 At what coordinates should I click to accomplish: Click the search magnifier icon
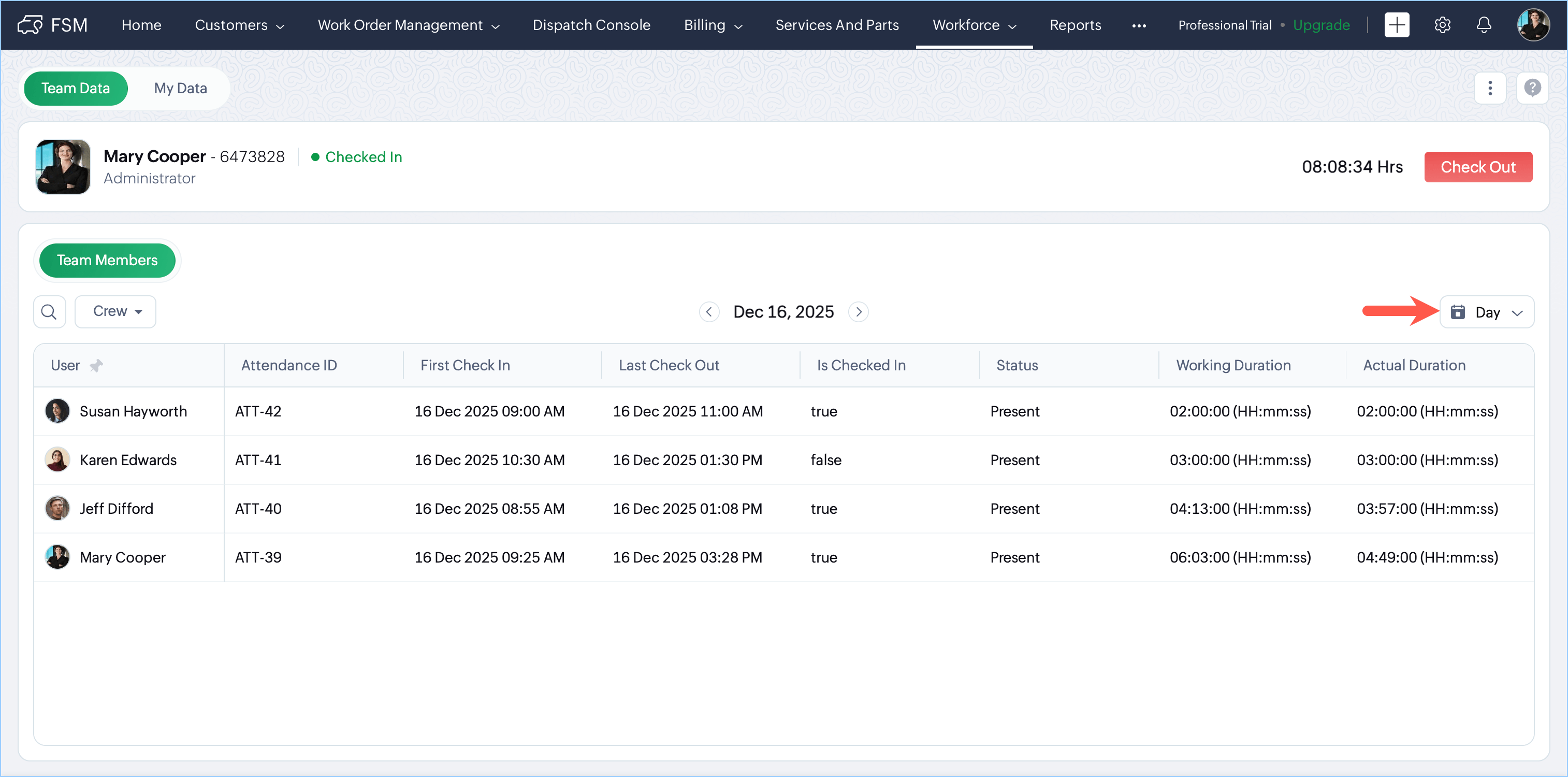49,312
